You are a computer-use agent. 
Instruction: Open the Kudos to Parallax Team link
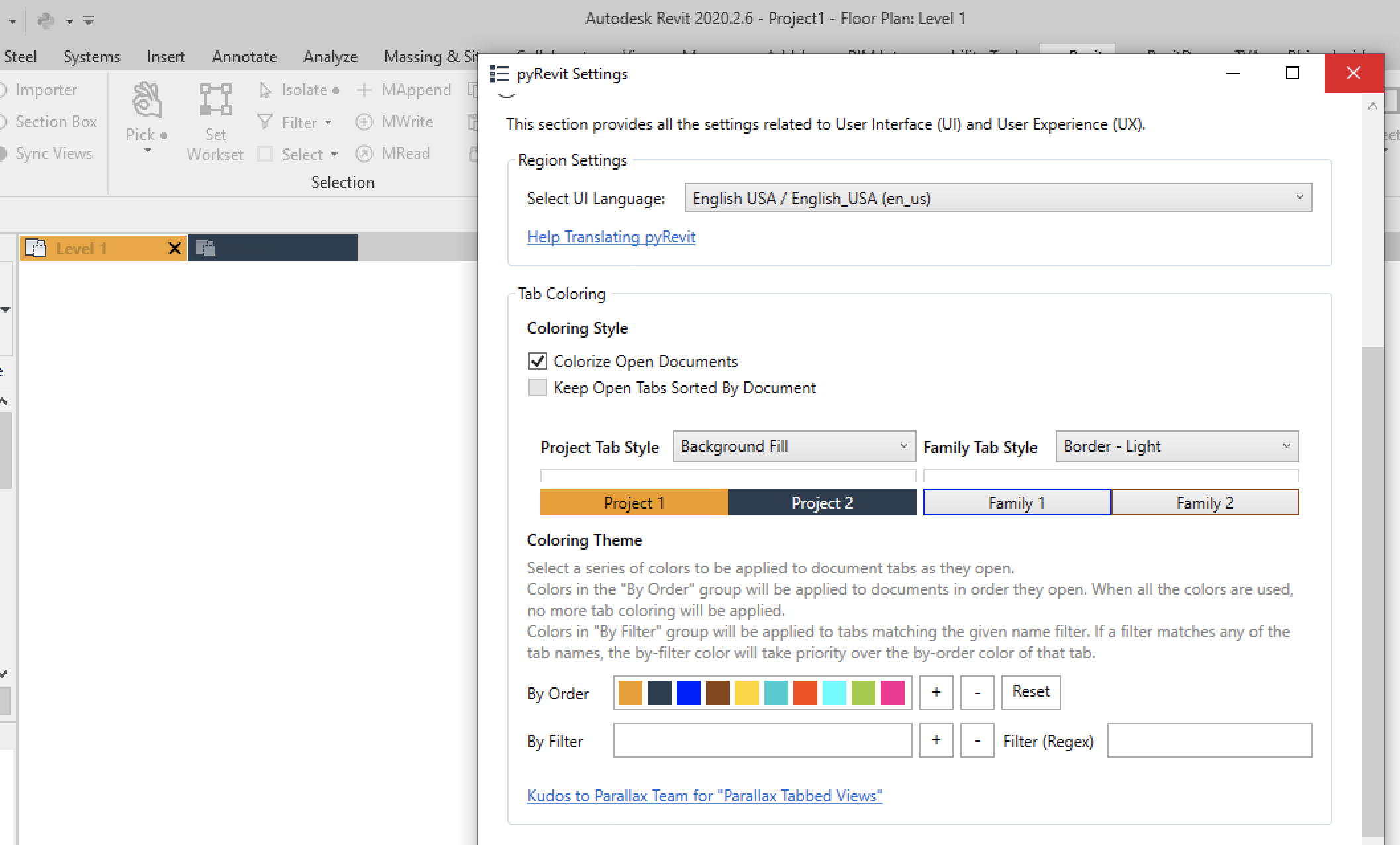pyautogui.click(x=705, y=795)
